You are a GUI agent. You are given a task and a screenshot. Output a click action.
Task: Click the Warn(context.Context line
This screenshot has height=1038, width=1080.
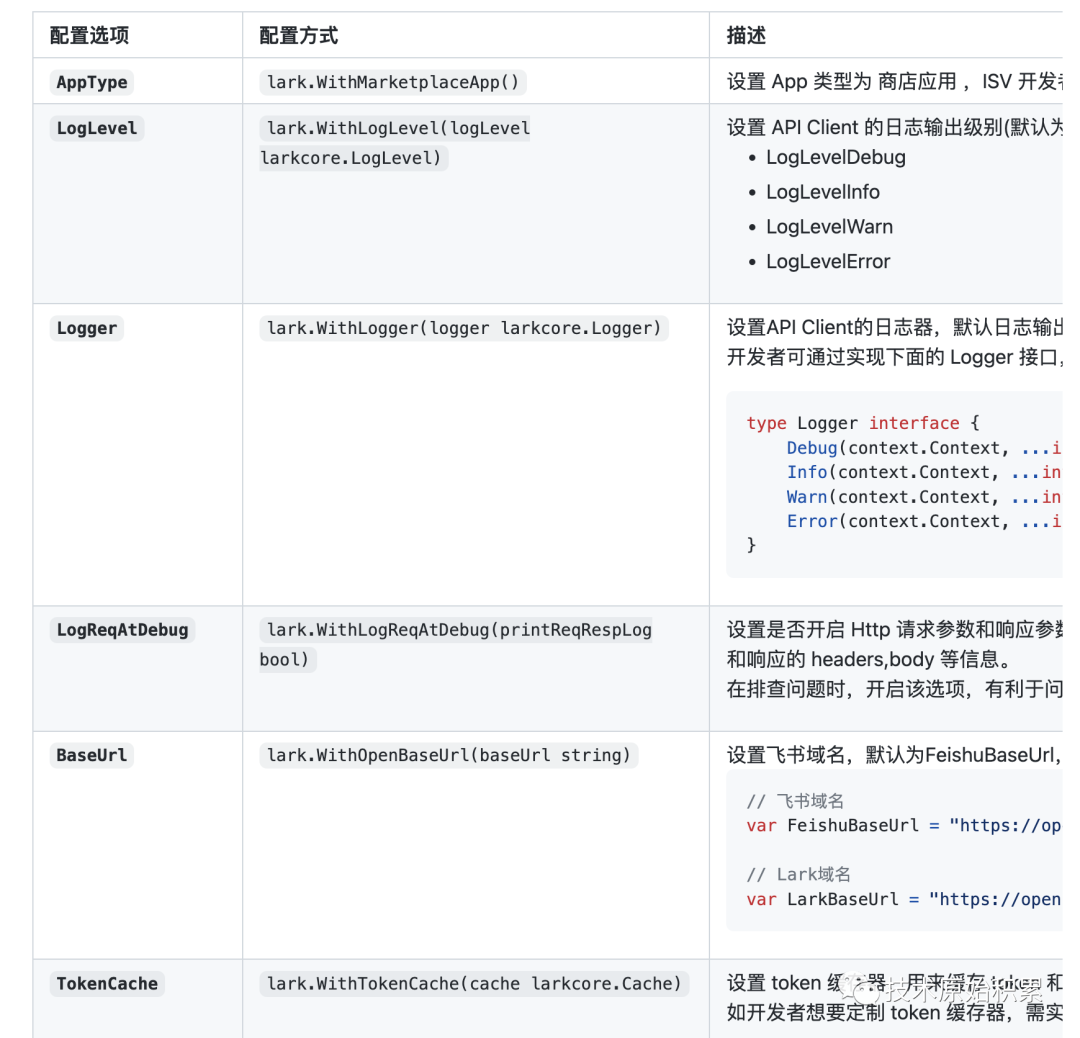[924, 497]
